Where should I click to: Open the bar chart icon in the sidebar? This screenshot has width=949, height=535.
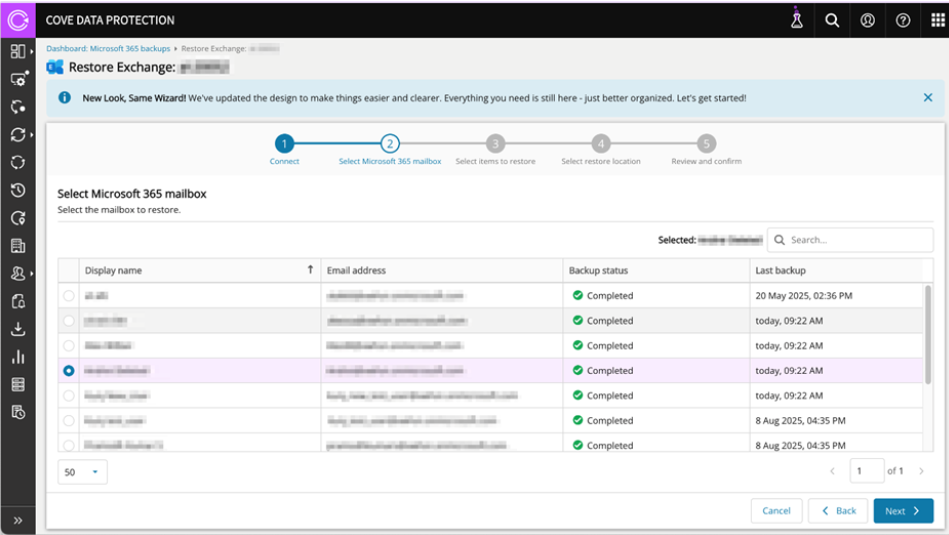18,356
